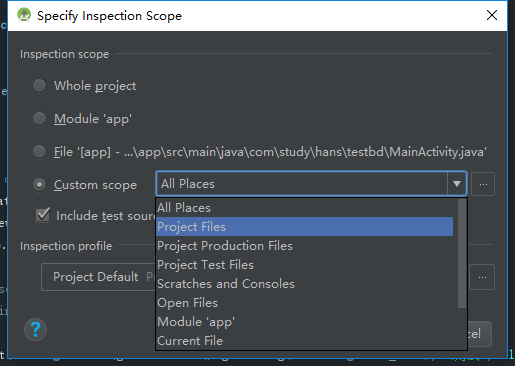Image resolution: width=515 pixels, height=366 pixels.
Task: Toggle the Include test sources checkbox
Action: [43, 215]
